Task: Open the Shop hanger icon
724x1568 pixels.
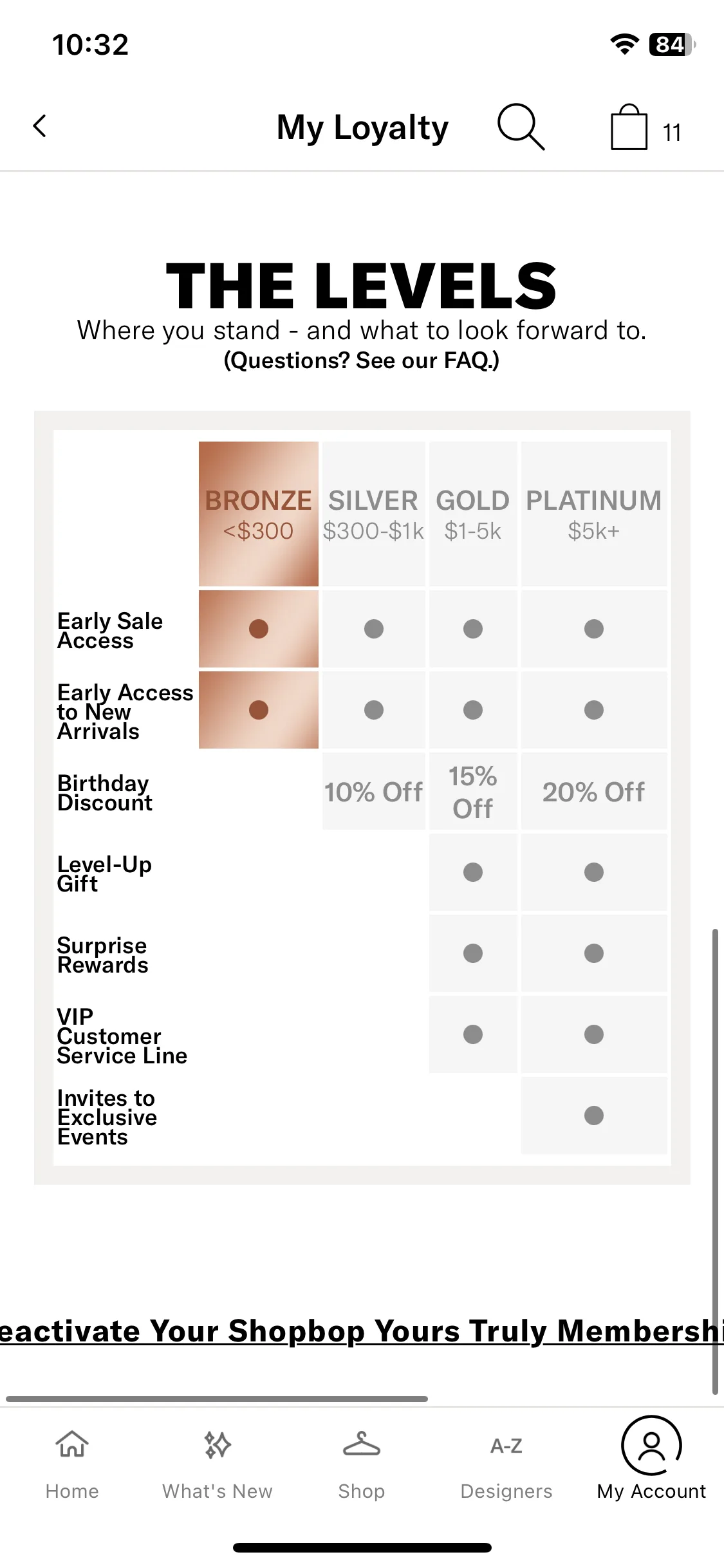Action: point(362,1444)
